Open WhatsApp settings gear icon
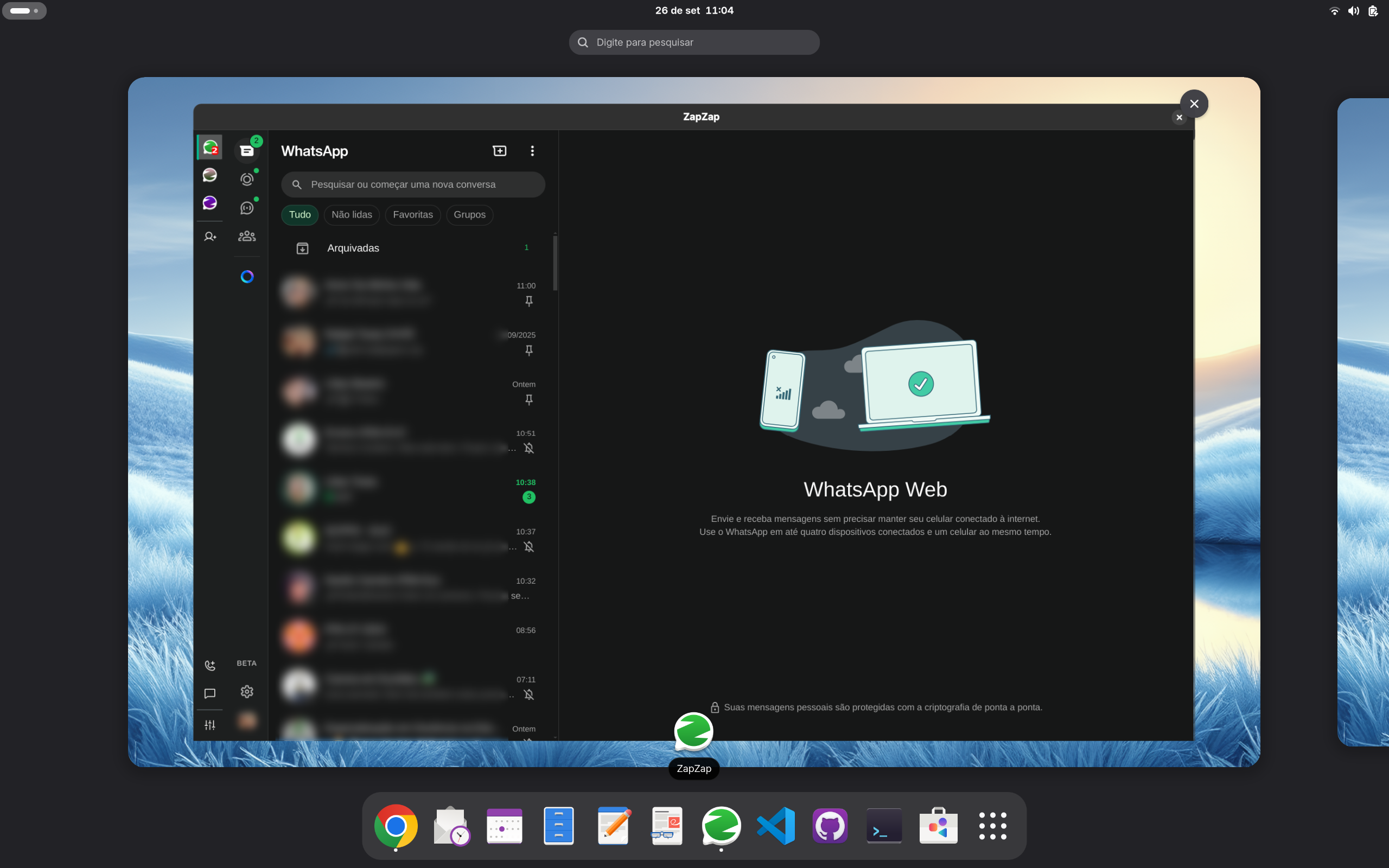Viewport: 1389px width, 868px height. click(247, 692)
